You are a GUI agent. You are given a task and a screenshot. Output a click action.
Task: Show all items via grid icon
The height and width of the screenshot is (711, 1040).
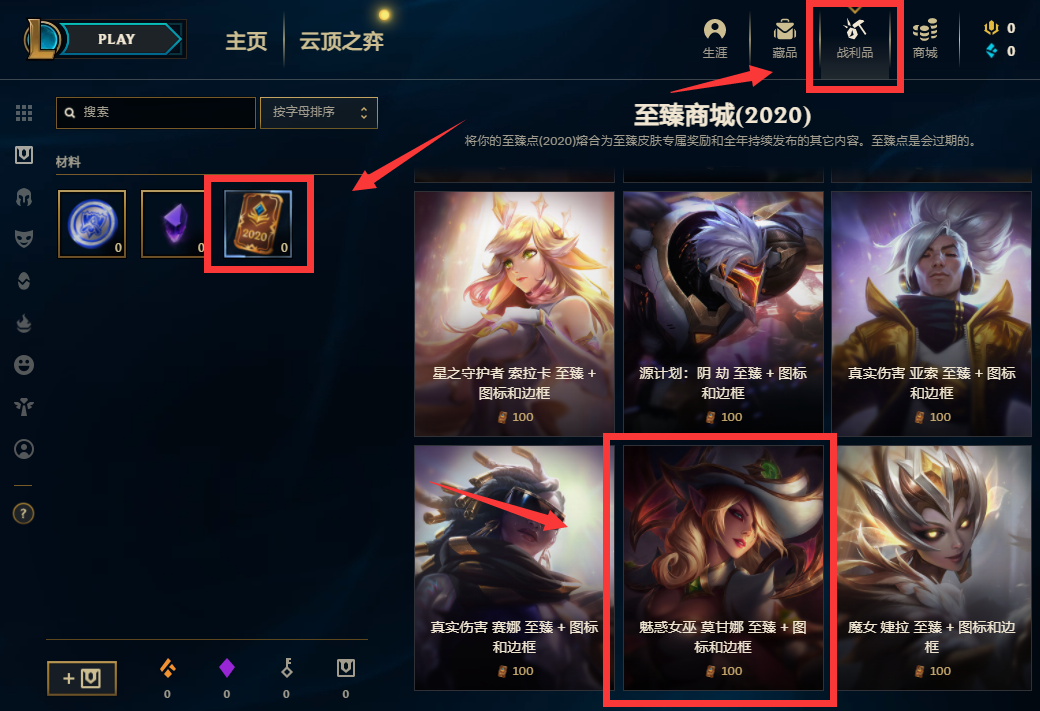point(24,113)
